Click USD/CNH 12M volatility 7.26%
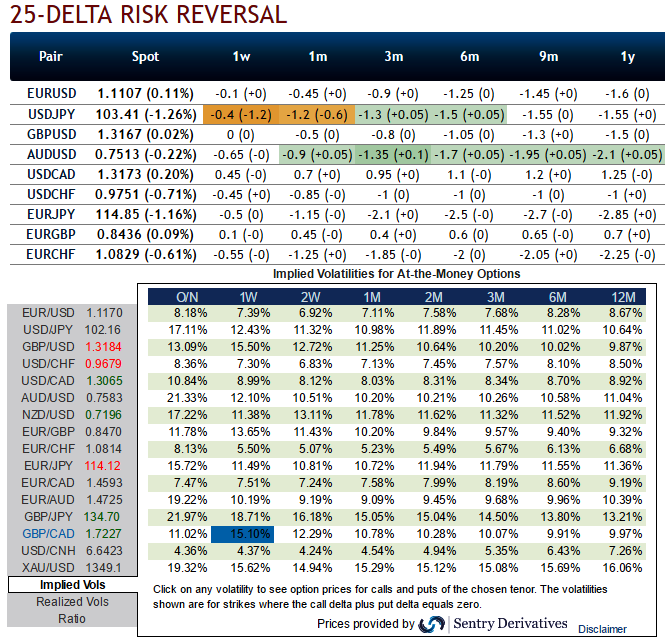 (x=626, y=551)
